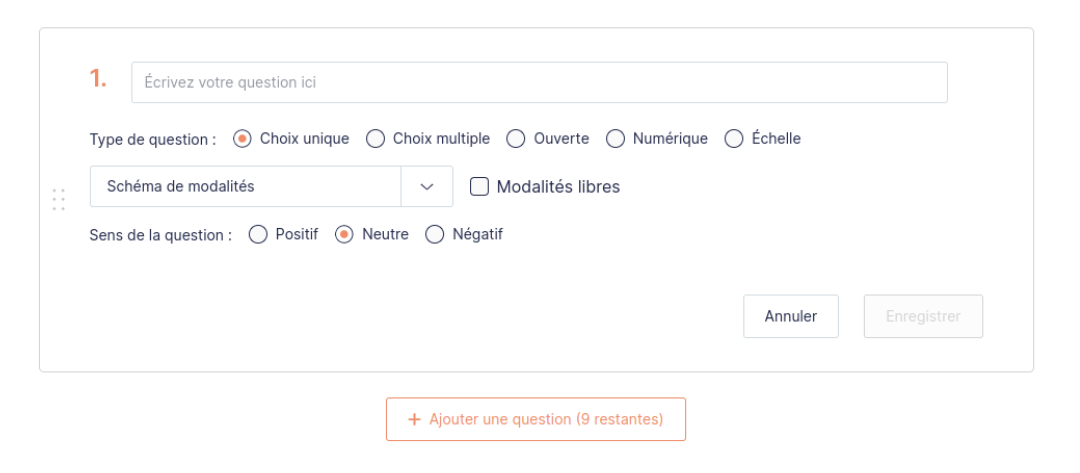The height and width of the screenshot is (473, 1080).
Task: Focus the Écrivez votre question ici field
Action: [x=539, y=83]
